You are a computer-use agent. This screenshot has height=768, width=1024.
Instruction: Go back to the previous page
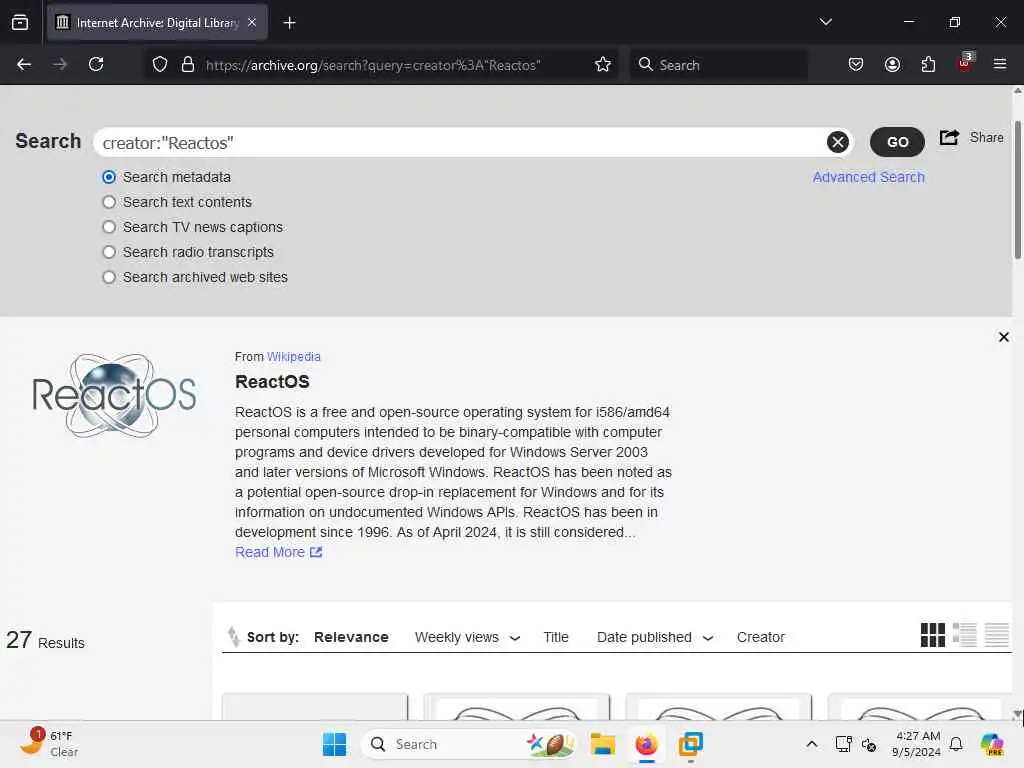(x=24, y=64)
